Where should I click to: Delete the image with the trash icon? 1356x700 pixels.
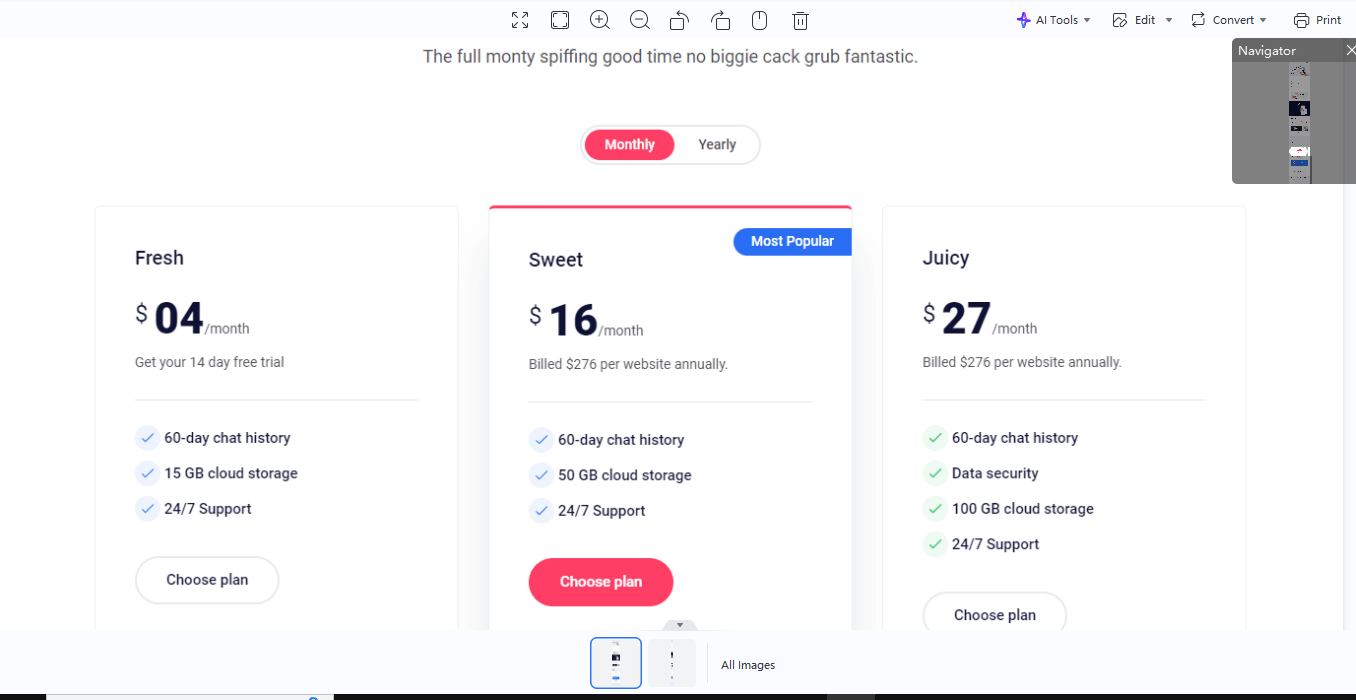[800, 19]
